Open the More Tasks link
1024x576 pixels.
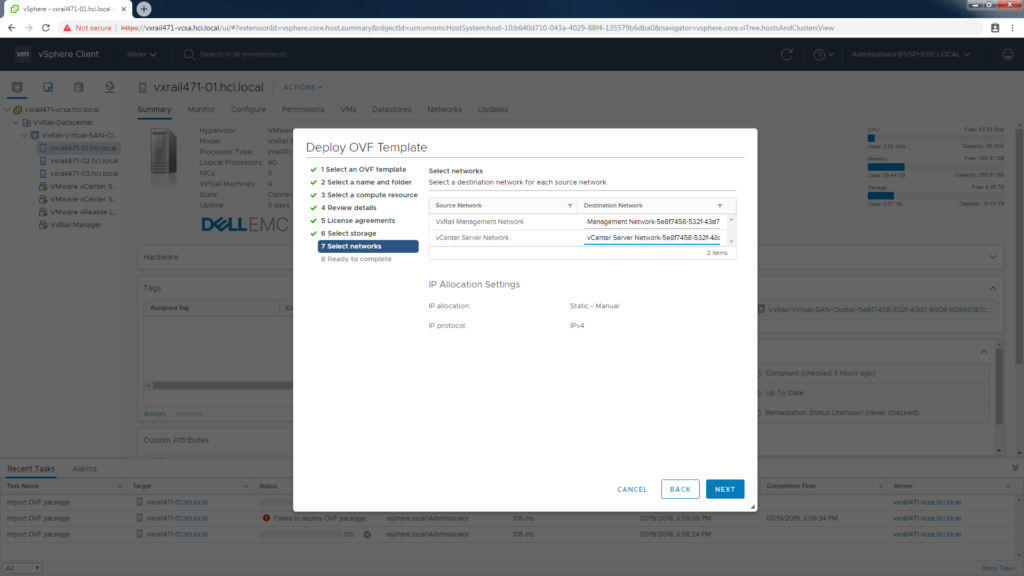point(998,568)
